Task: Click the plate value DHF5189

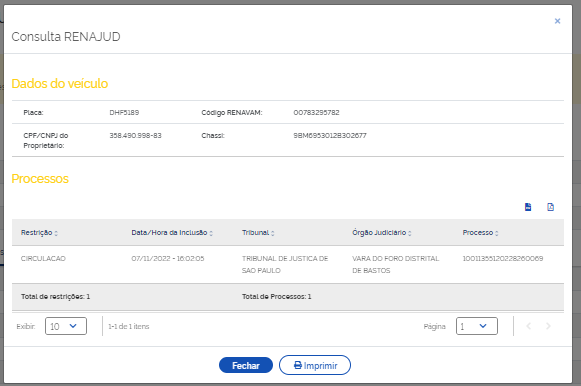Action: (124, 113)
